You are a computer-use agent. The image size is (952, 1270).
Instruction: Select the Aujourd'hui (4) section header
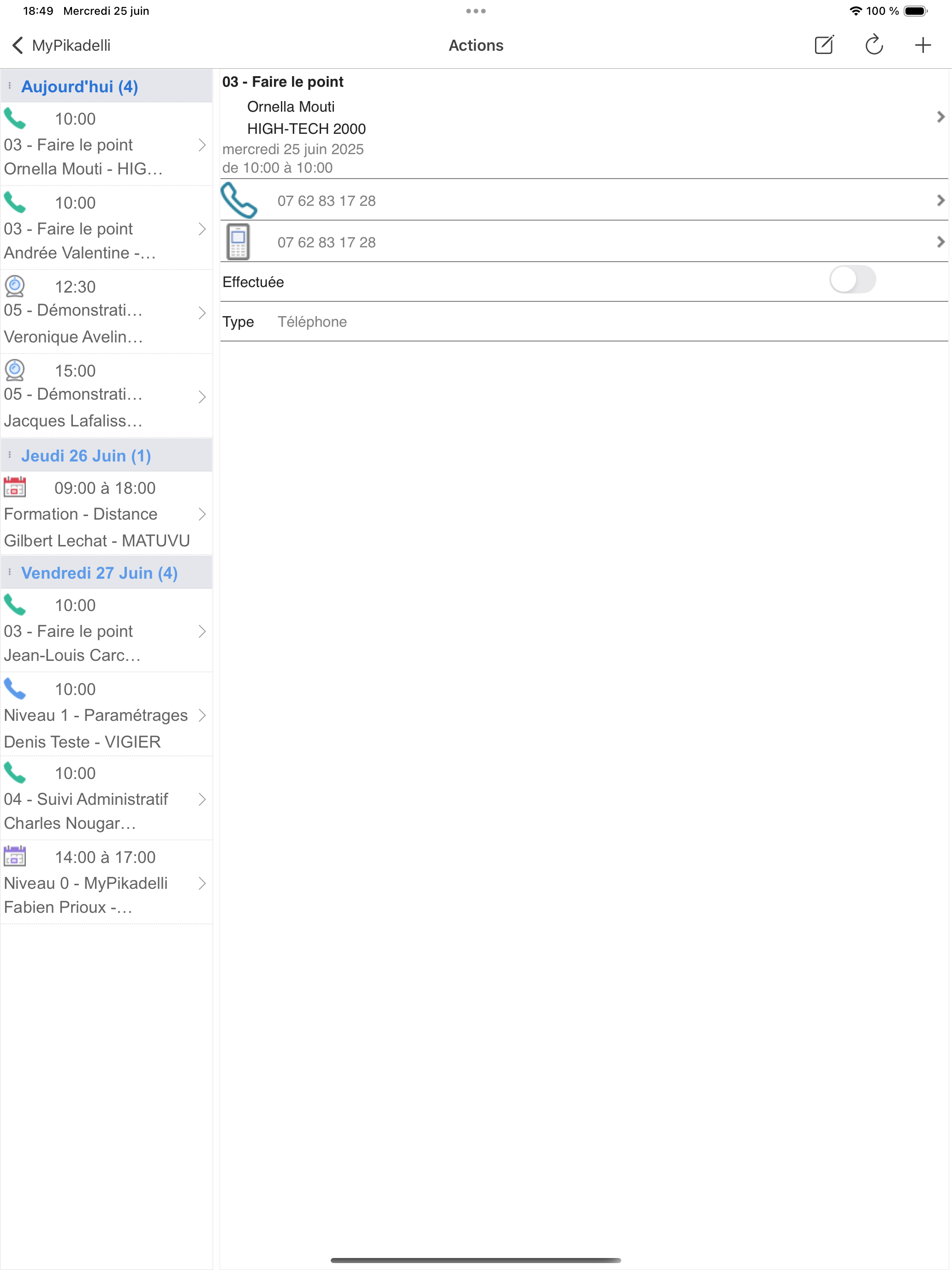pos(107,86)
